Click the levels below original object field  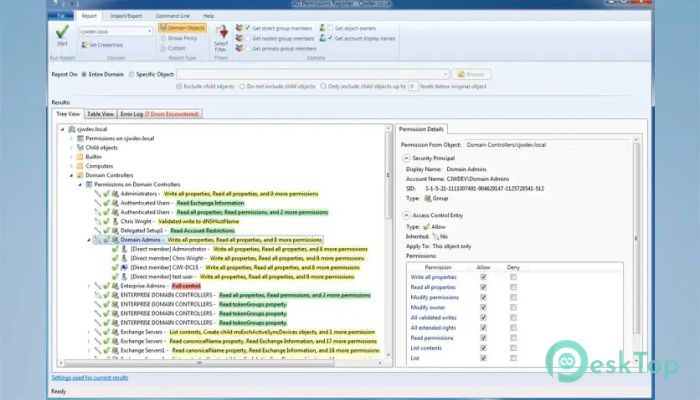coord(413,86)
